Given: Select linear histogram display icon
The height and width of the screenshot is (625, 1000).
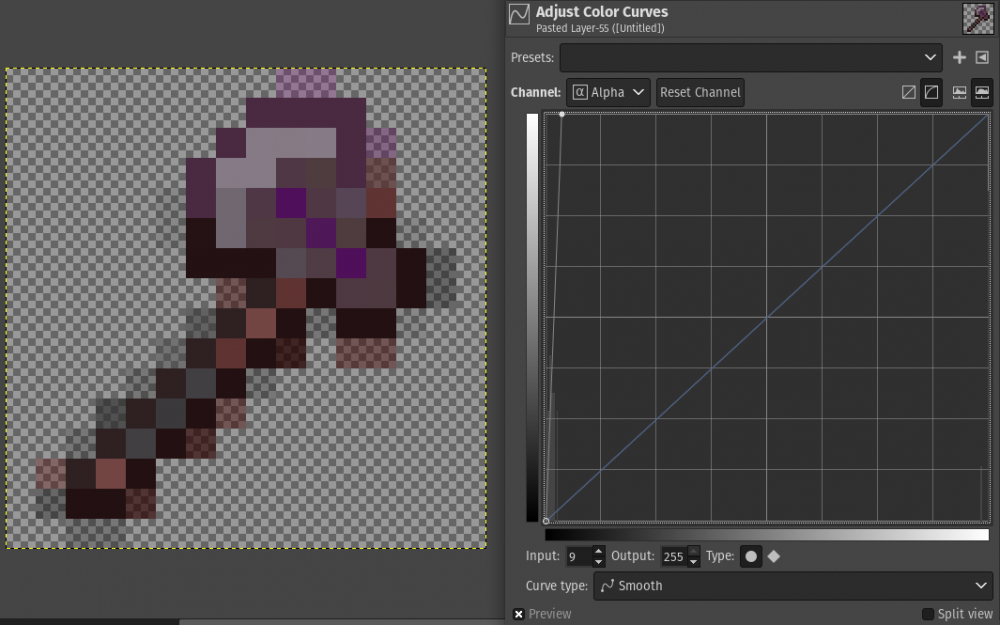Looking at the screenshot, I should pos(959,92).
